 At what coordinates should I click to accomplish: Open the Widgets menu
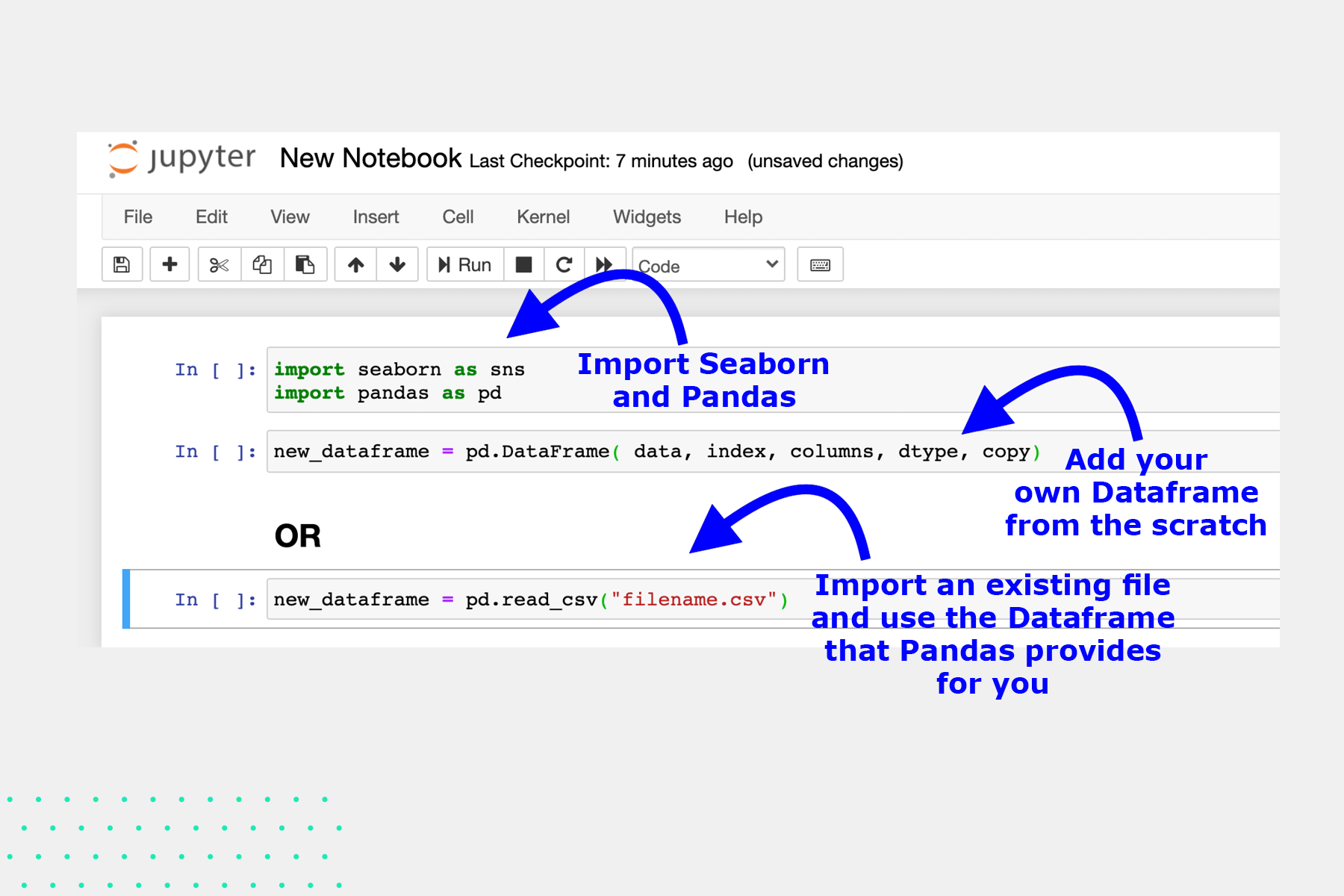click(647, 217)
